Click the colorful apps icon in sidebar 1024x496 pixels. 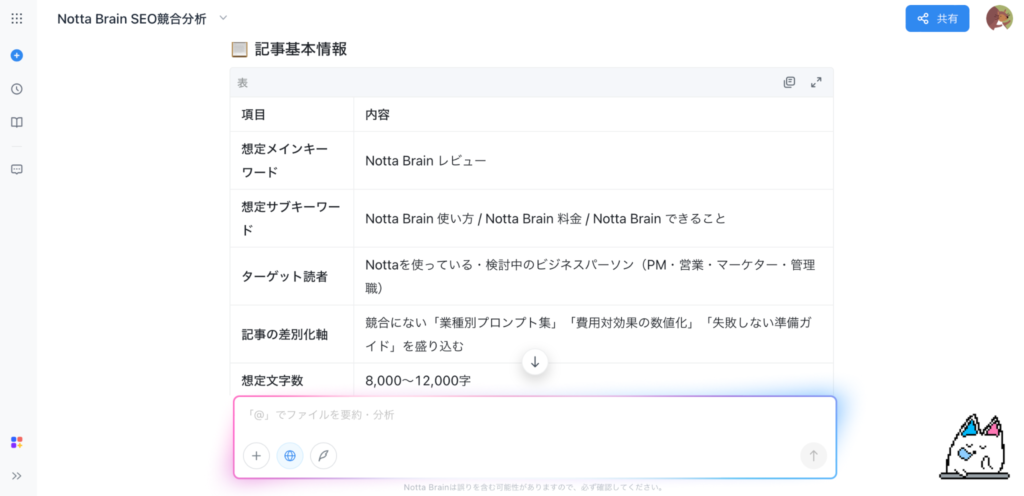tap(17, 442)
